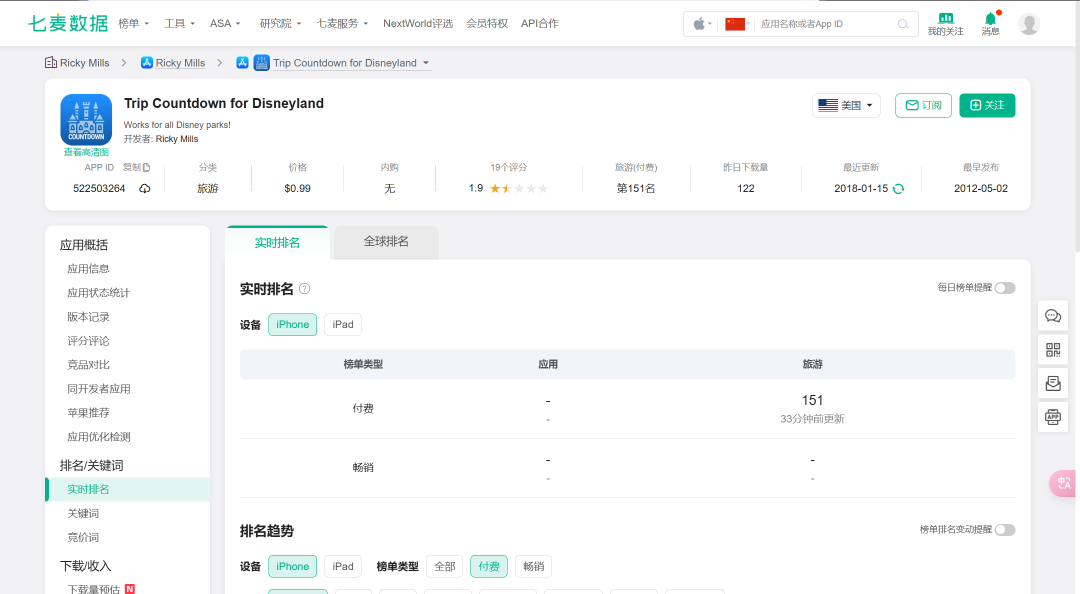Open 版本记录 in sidebar

tap(88, 317)
